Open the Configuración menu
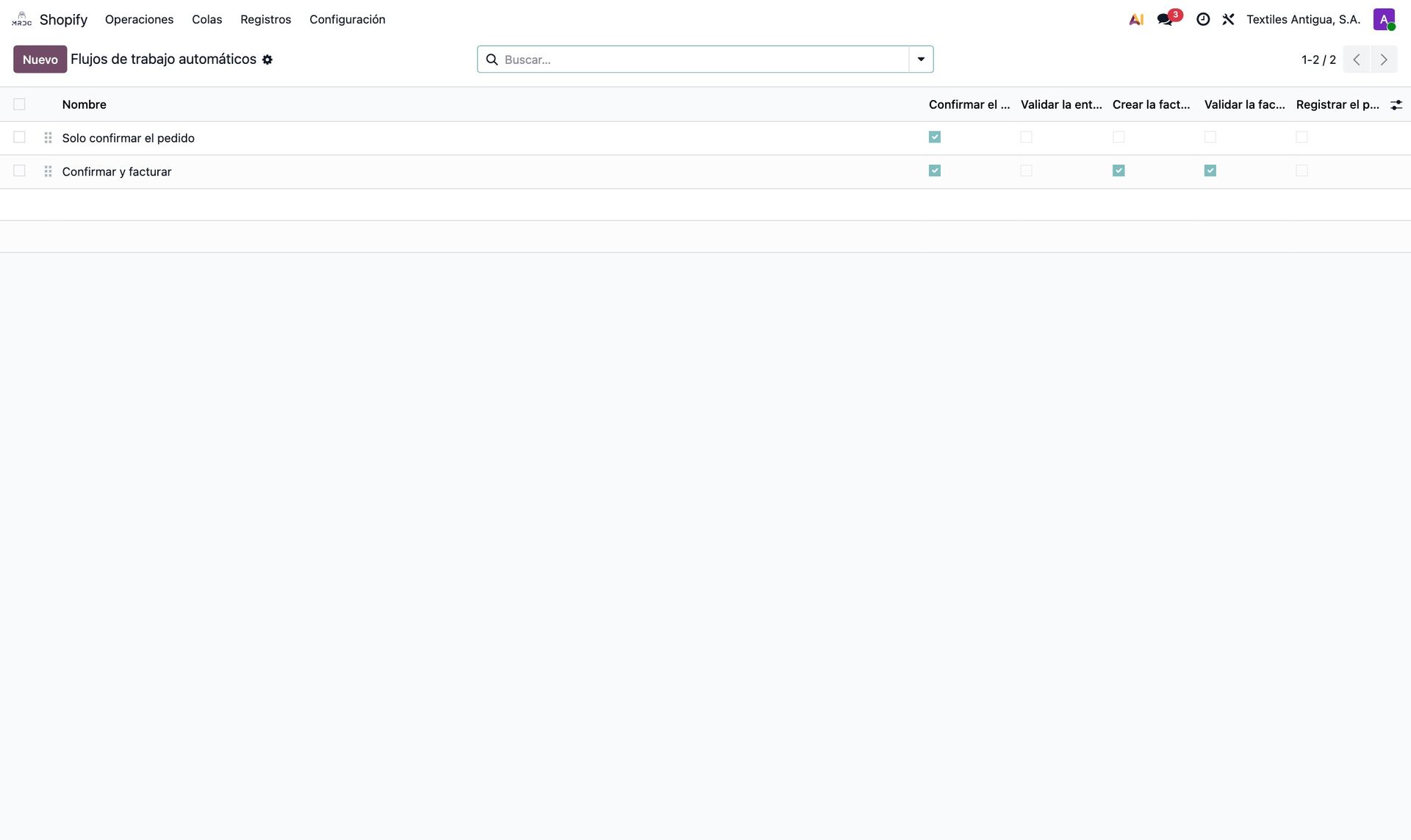 pos(347,20)
